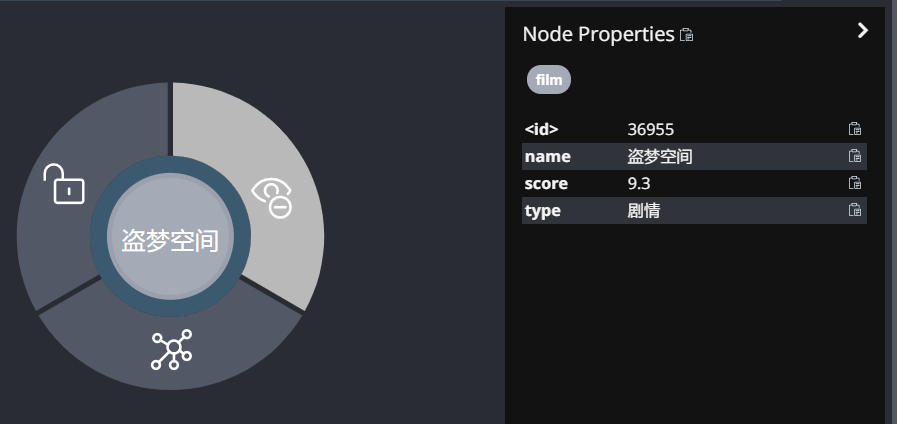The width and height of the screenshot is (897, 424).
Task: Collapse the Node Properties panel chevron
Action: point(863,30)
